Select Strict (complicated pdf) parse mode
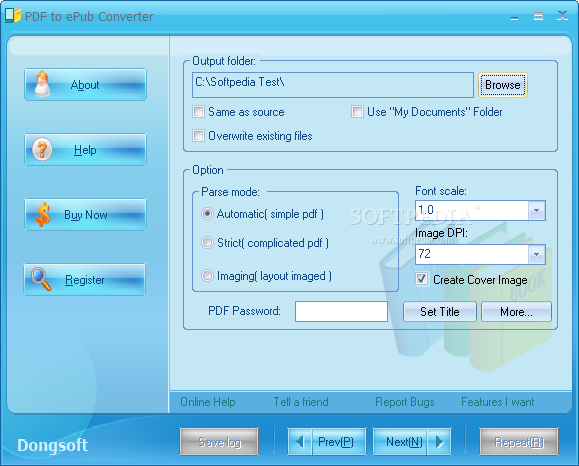The width and height of the screenshot is (579, 466). click(207, 243)
